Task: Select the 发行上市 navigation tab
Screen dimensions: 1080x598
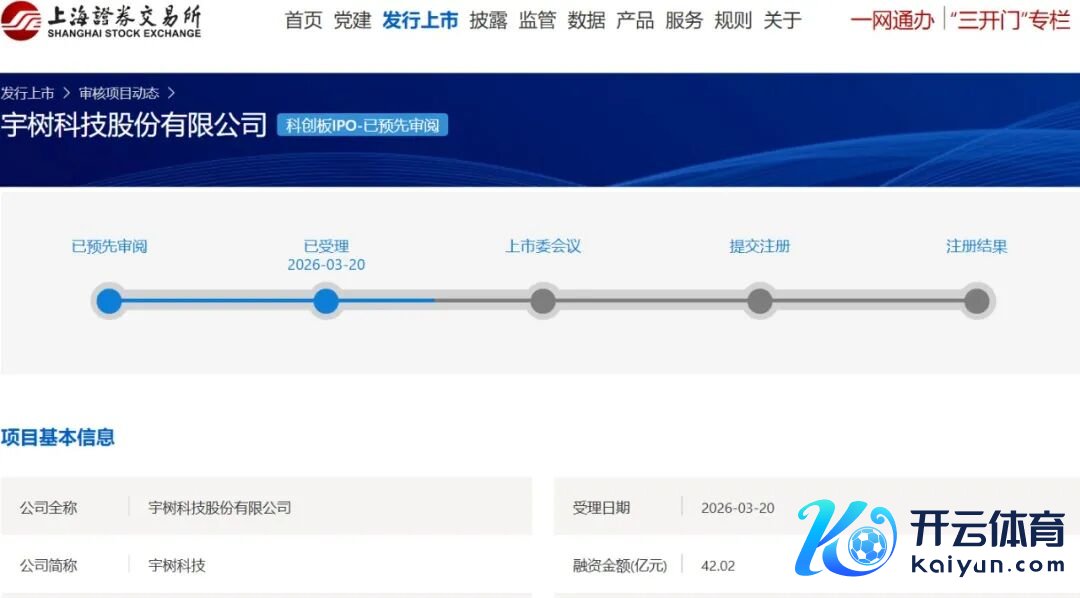Action: coord(420,20)
